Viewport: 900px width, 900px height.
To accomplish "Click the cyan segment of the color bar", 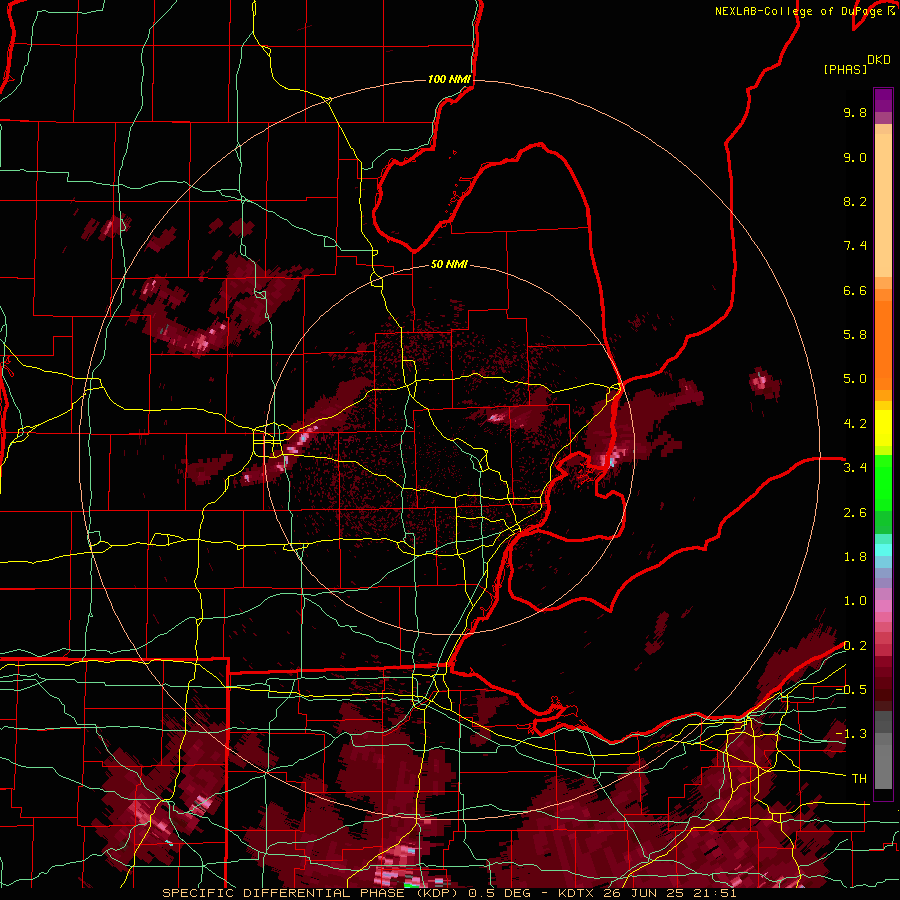I will pos(883,550).
